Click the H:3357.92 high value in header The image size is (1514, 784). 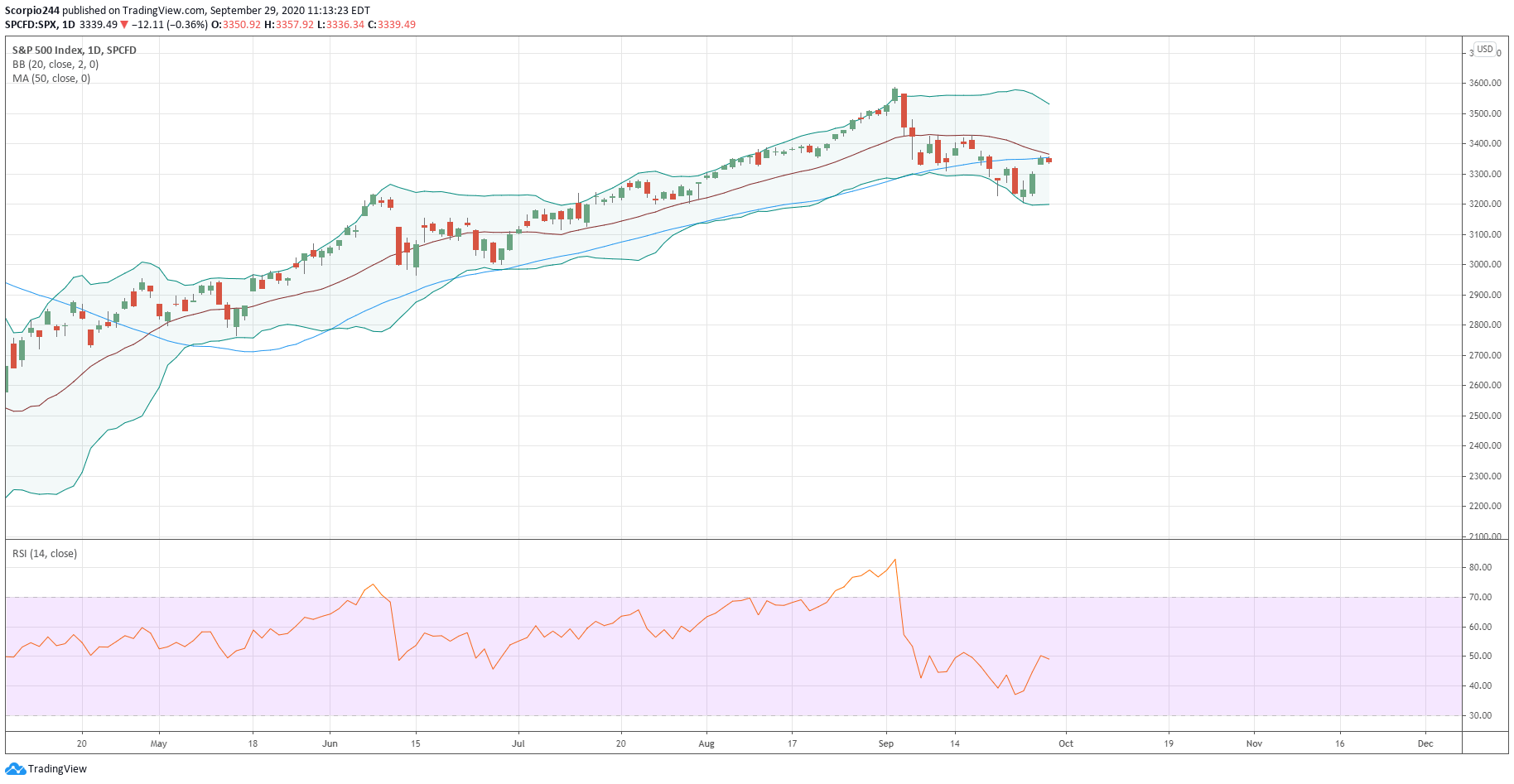[289, 25]
